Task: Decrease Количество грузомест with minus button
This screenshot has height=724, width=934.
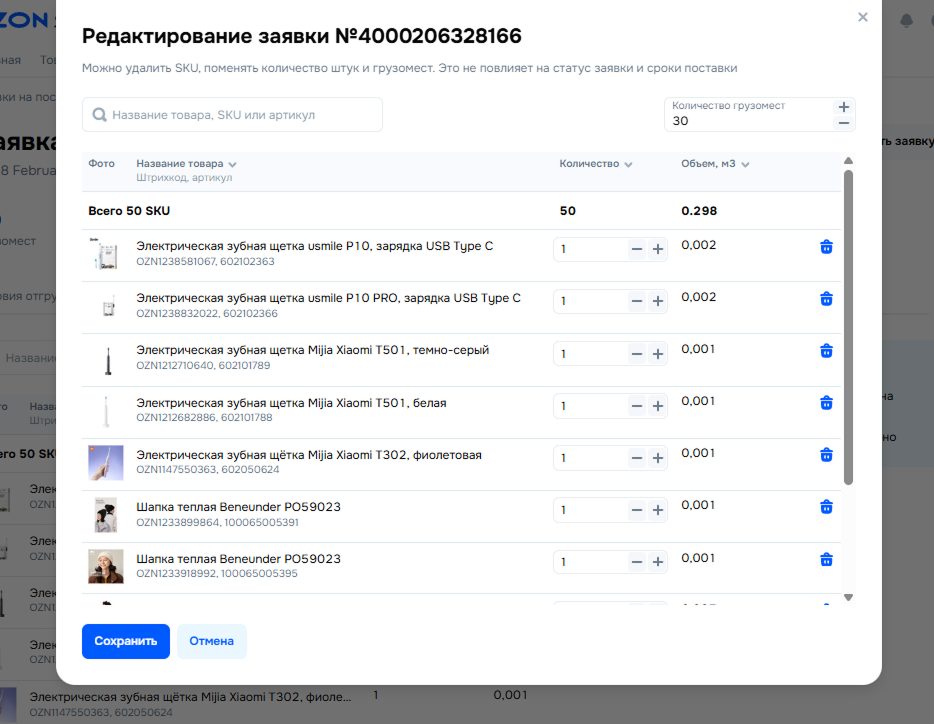Action: click(844, 123)
